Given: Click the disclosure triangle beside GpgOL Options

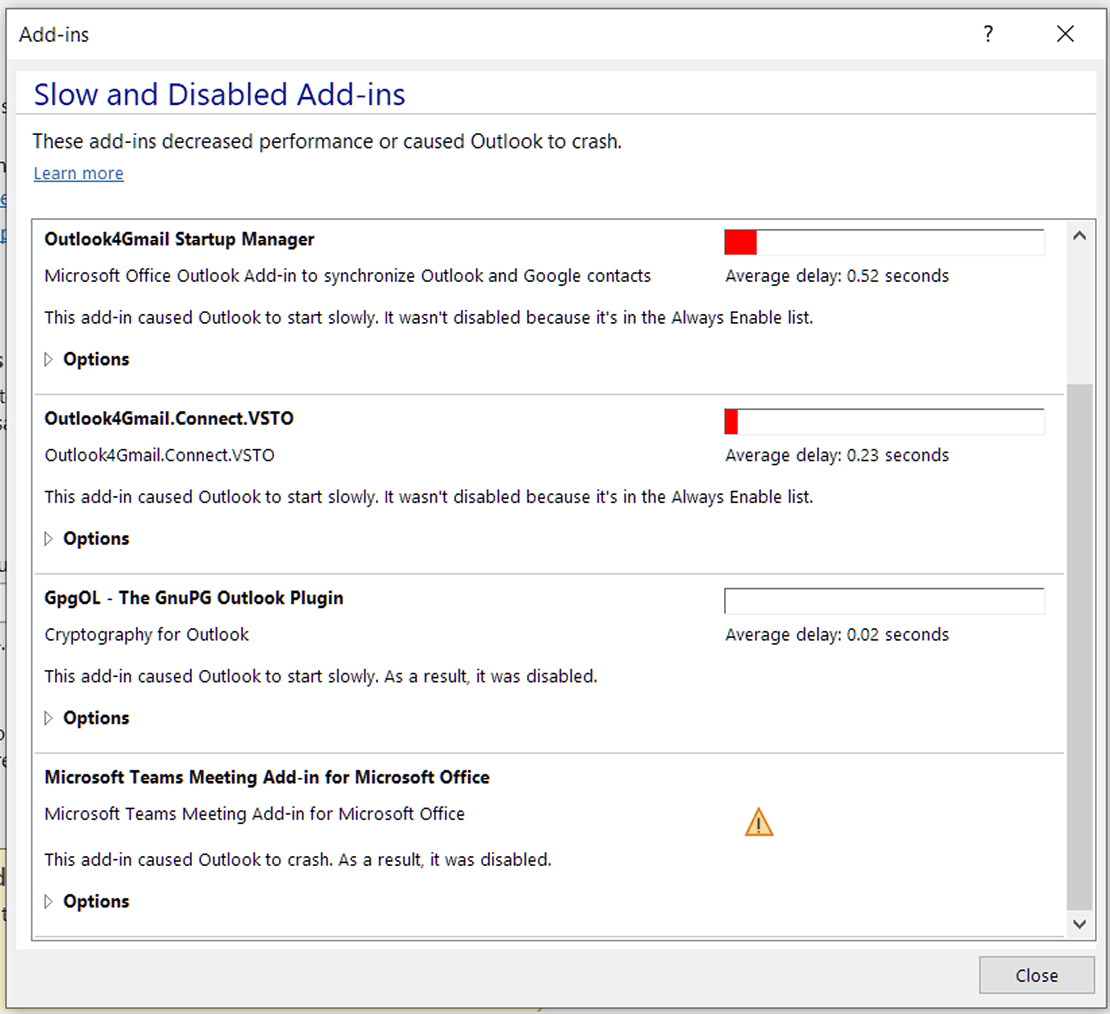Looking at the screenshot, I should (48, 718).
